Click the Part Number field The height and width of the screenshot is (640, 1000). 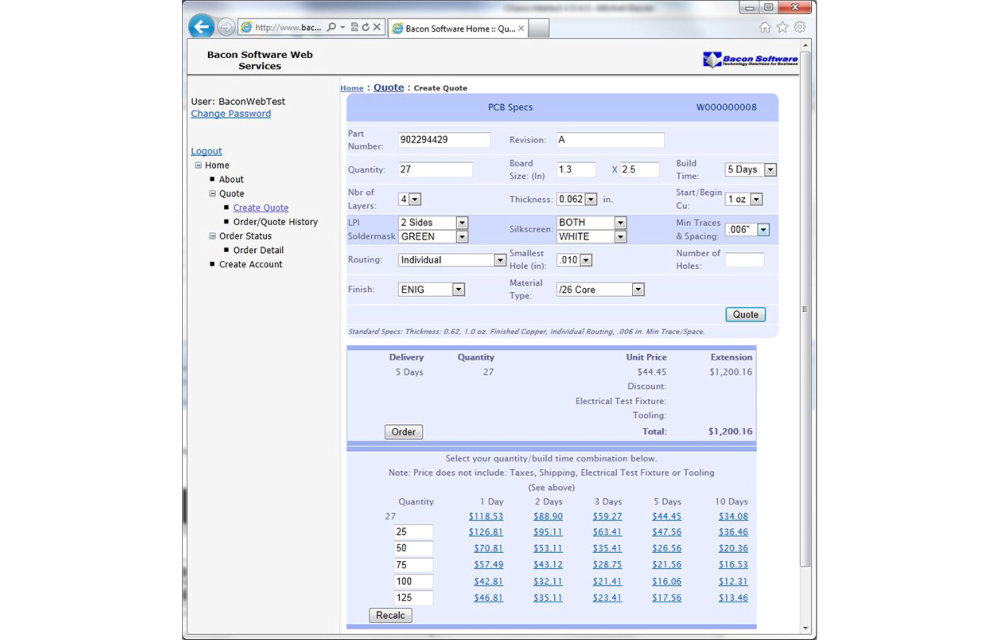[444, 140]
